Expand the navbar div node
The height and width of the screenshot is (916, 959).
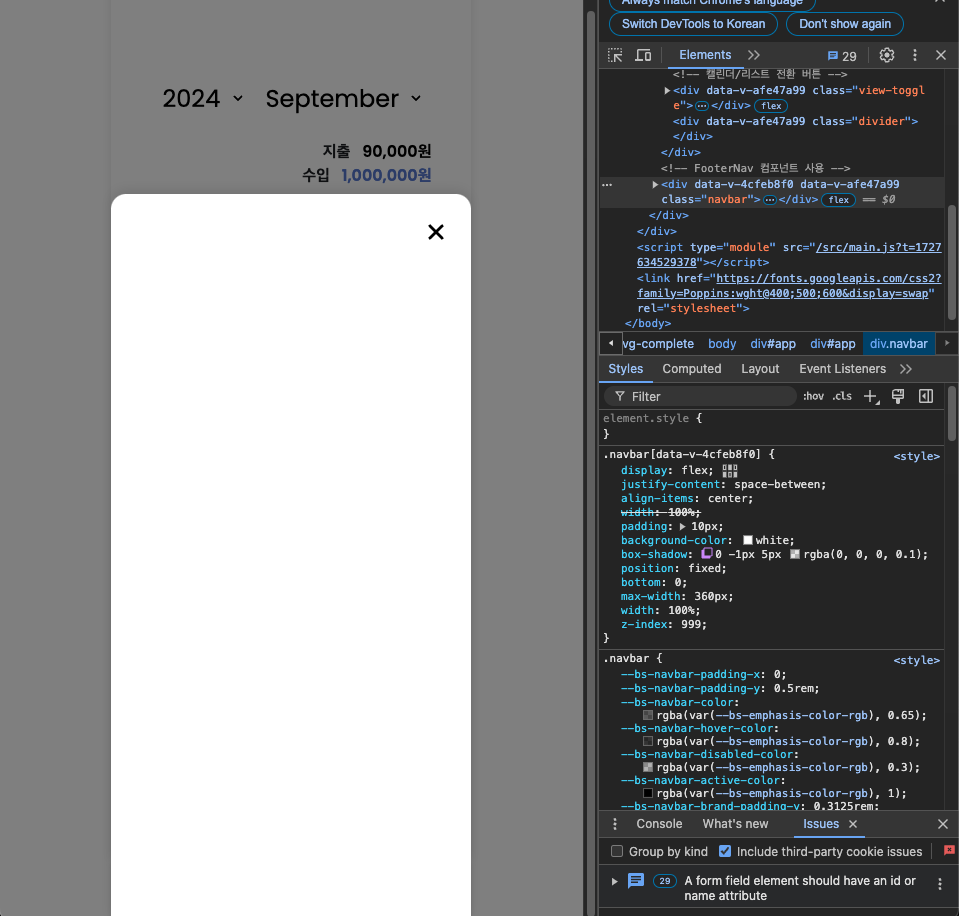pyautogui.click(x=654, y=184)
